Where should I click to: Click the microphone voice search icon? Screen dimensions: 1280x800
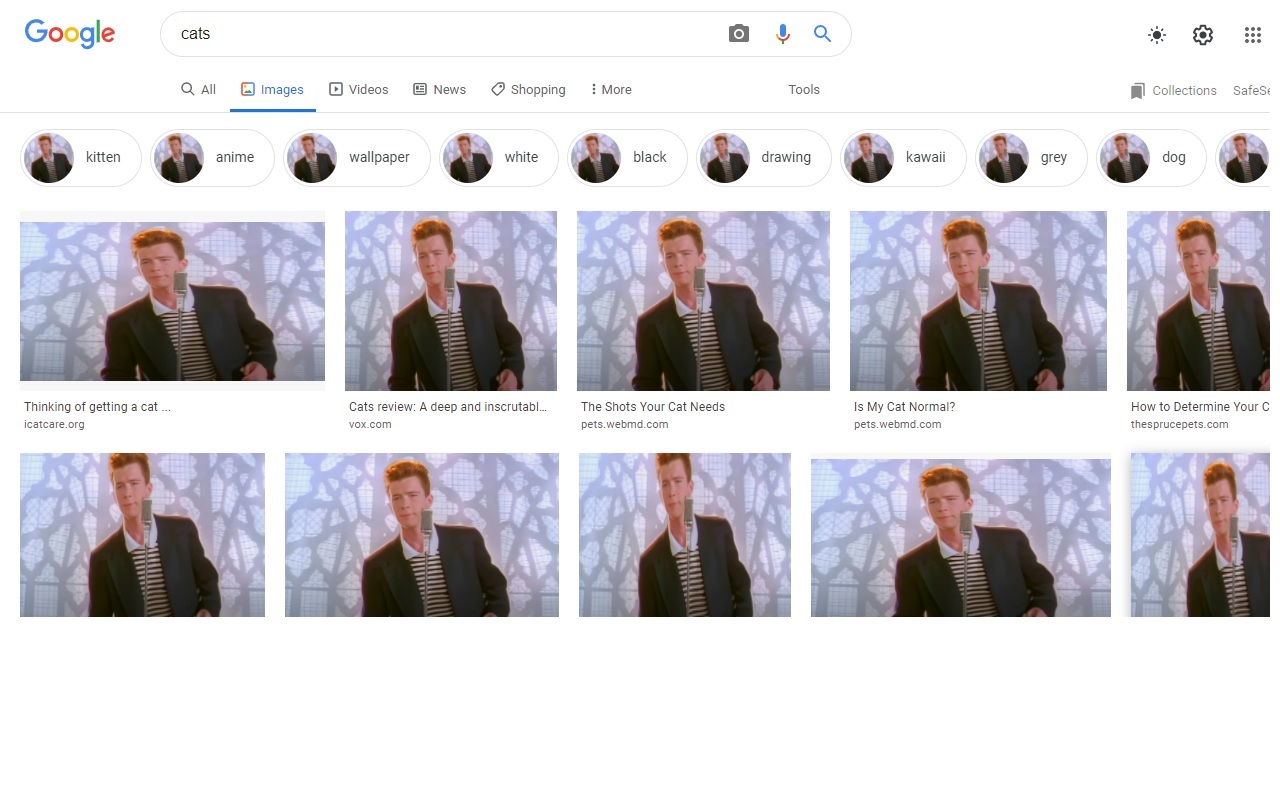pos(782,34)
